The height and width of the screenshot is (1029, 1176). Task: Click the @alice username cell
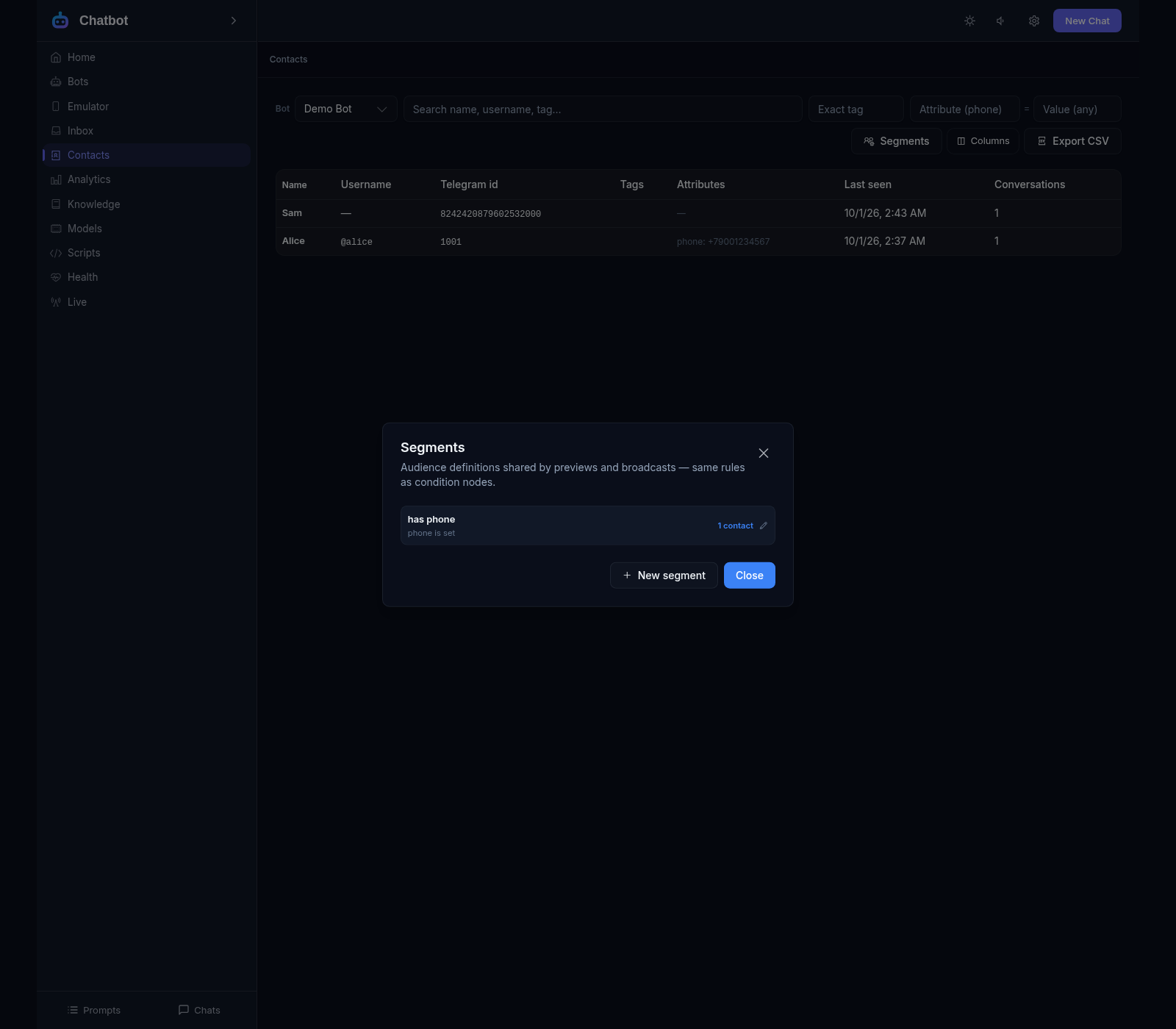click(x=356, y=242)
